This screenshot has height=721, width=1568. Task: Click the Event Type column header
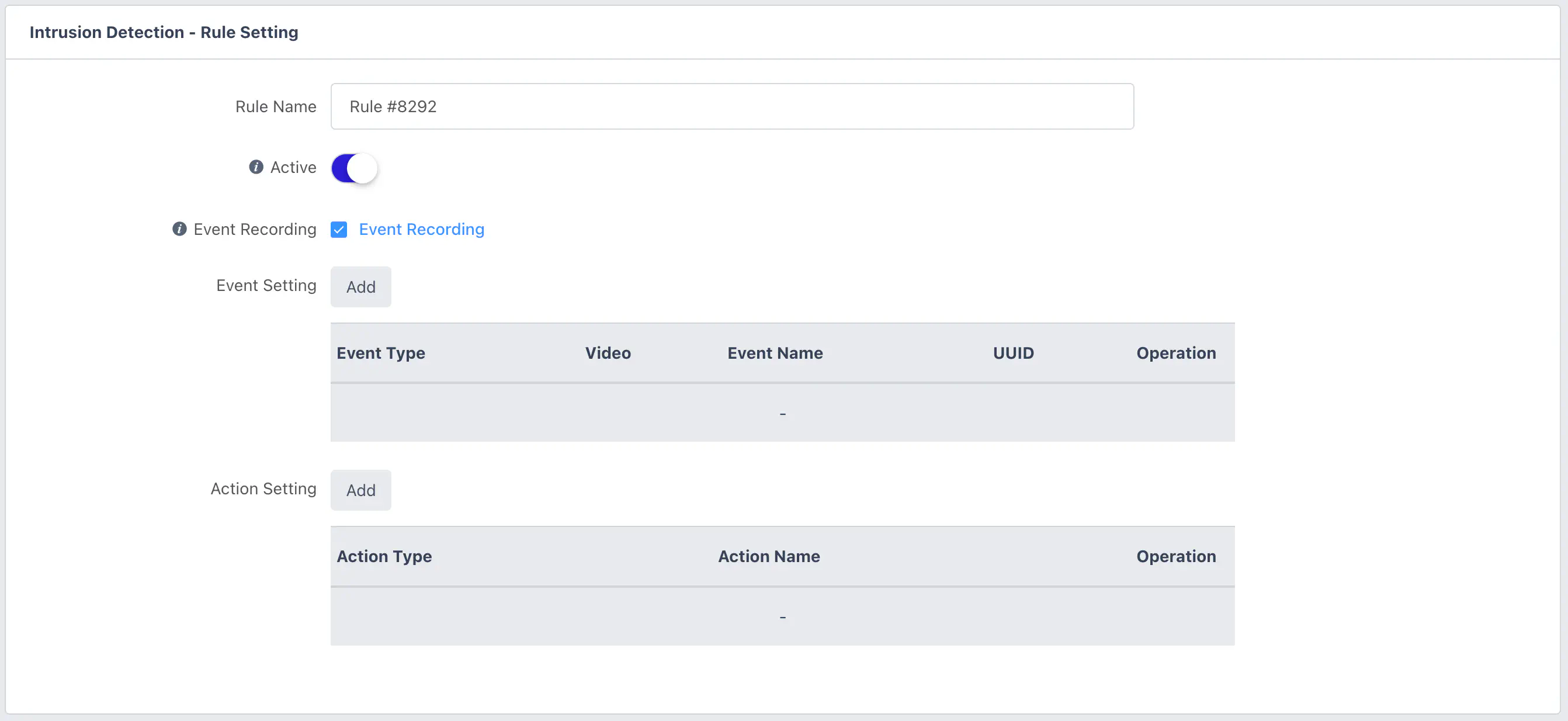coord(381,353)
